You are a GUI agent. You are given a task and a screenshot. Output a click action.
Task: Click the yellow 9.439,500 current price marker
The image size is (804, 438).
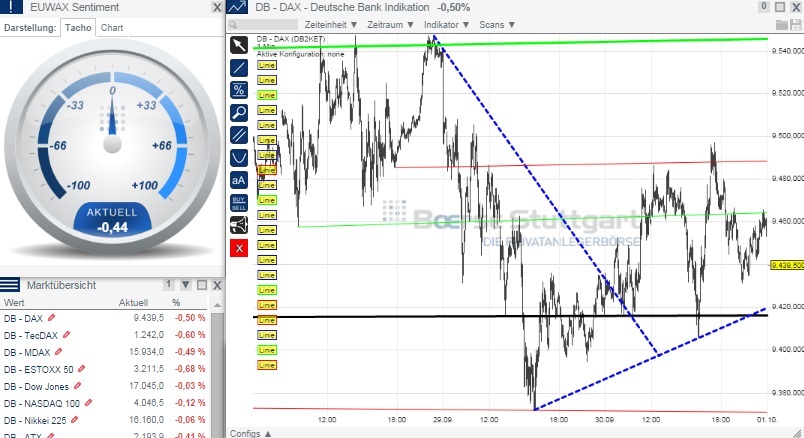787,265
